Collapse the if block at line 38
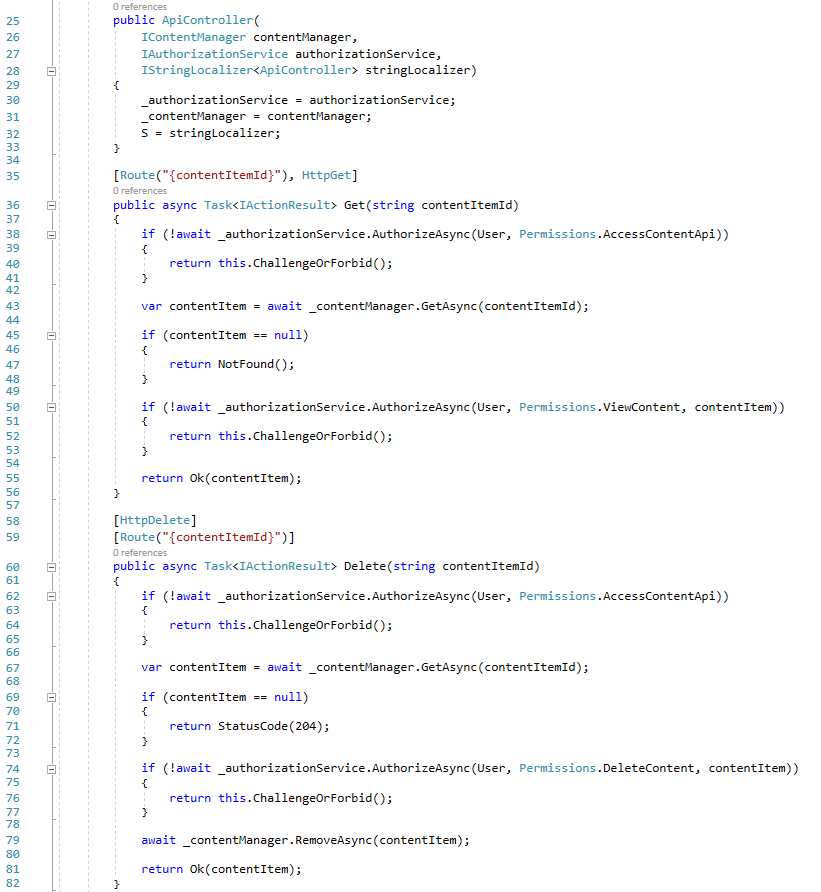 pyautogui.click(x=51, y=234)
